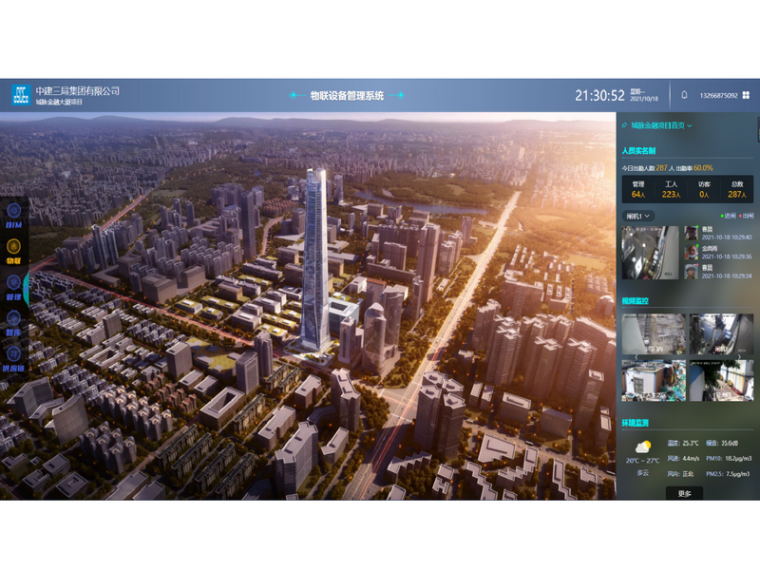Open the bottom sidebar module icon
The width and height of the screenshot is (760, 570).
(14, 354)
